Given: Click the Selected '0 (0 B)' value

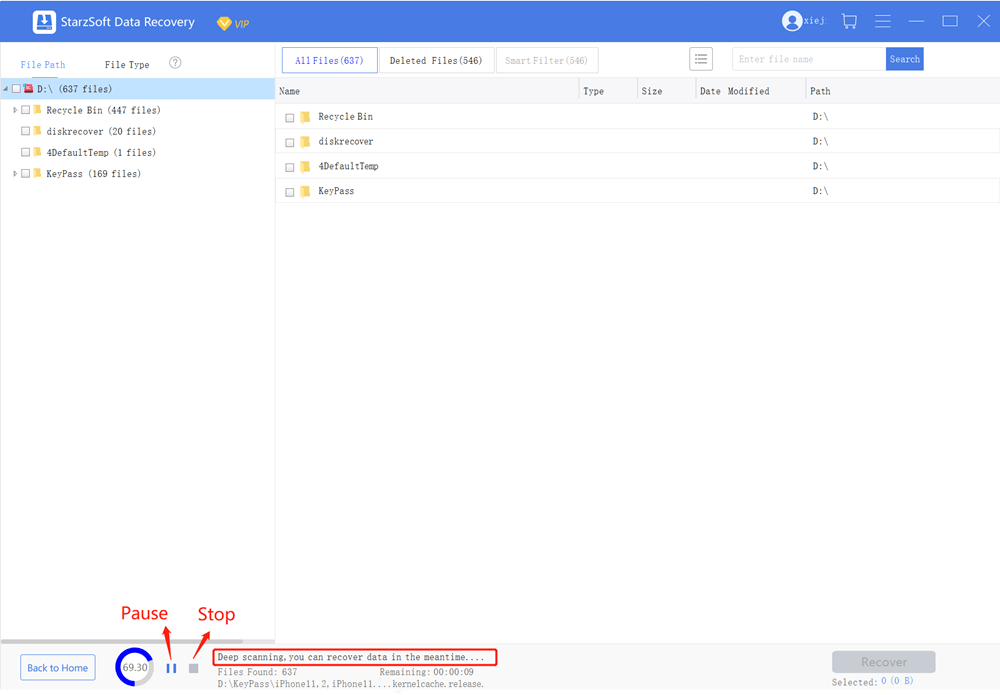Looking at the screenshot, I should [x=897, y=681].
